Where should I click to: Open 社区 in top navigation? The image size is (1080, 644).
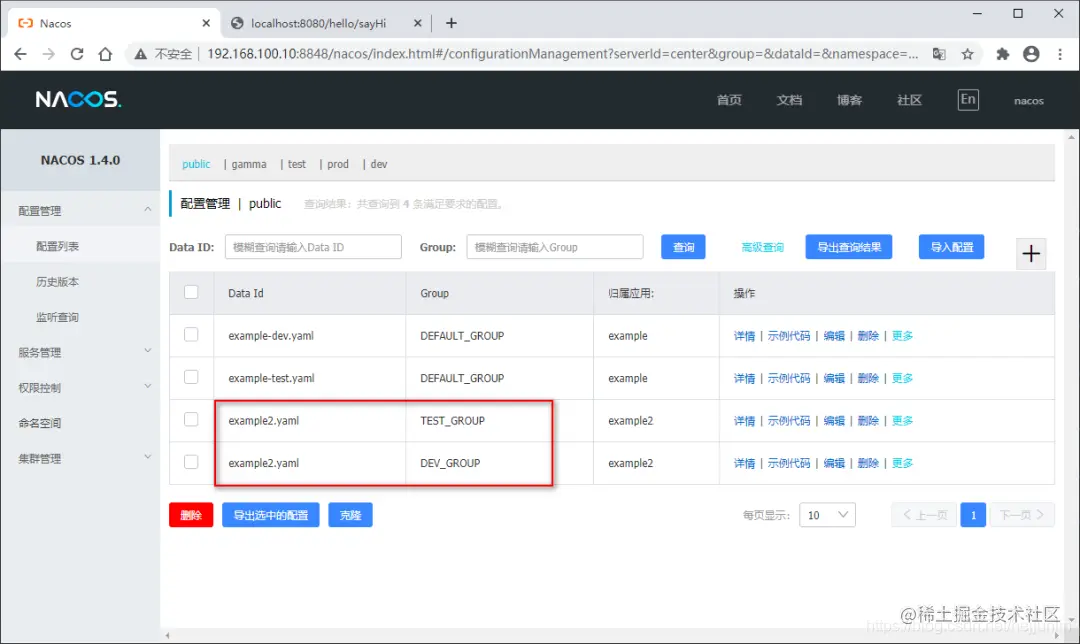point(909,100)
